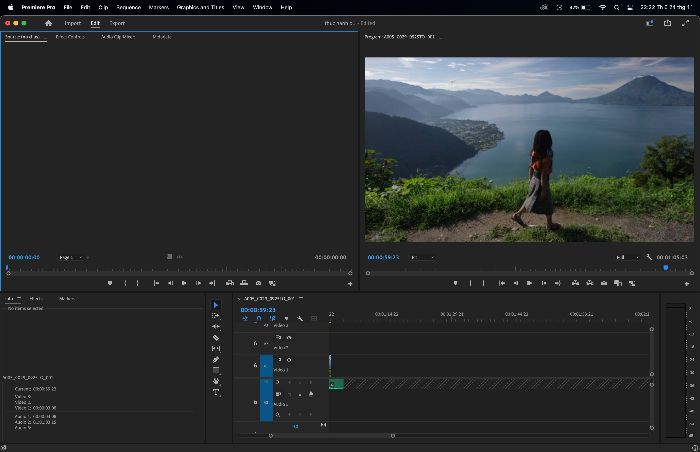The height and width of the screenshot is (452, 700).
Task: Select the Ripple Edit tool
Action: tap(216, 326)
